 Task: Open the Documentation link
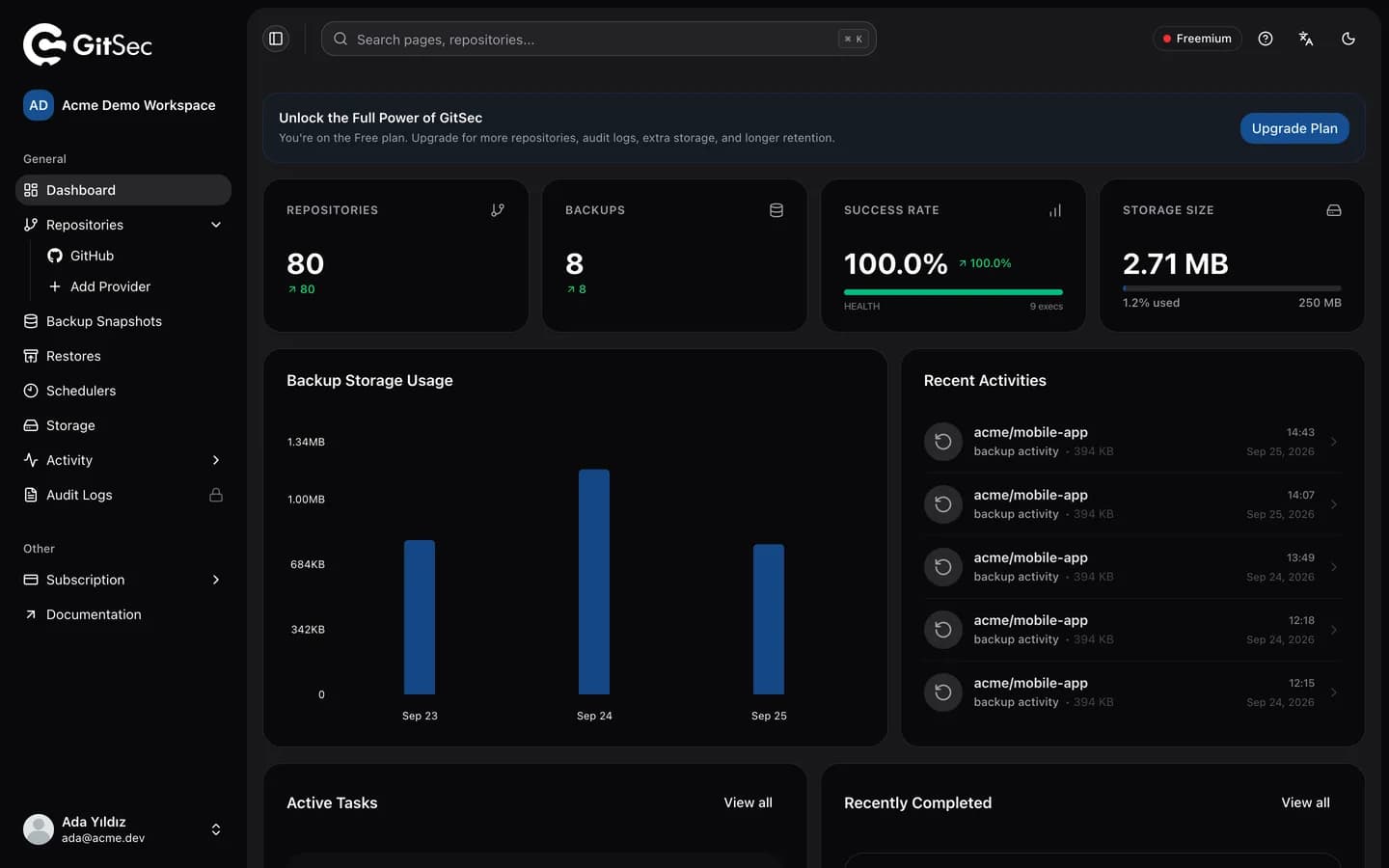(123, 614)
